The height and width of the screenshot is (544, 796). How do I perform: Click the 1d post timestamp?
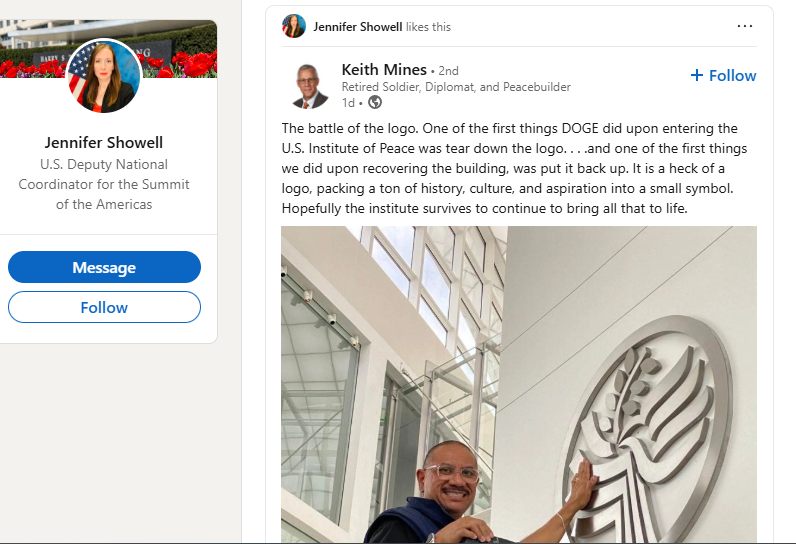[348, 103]
